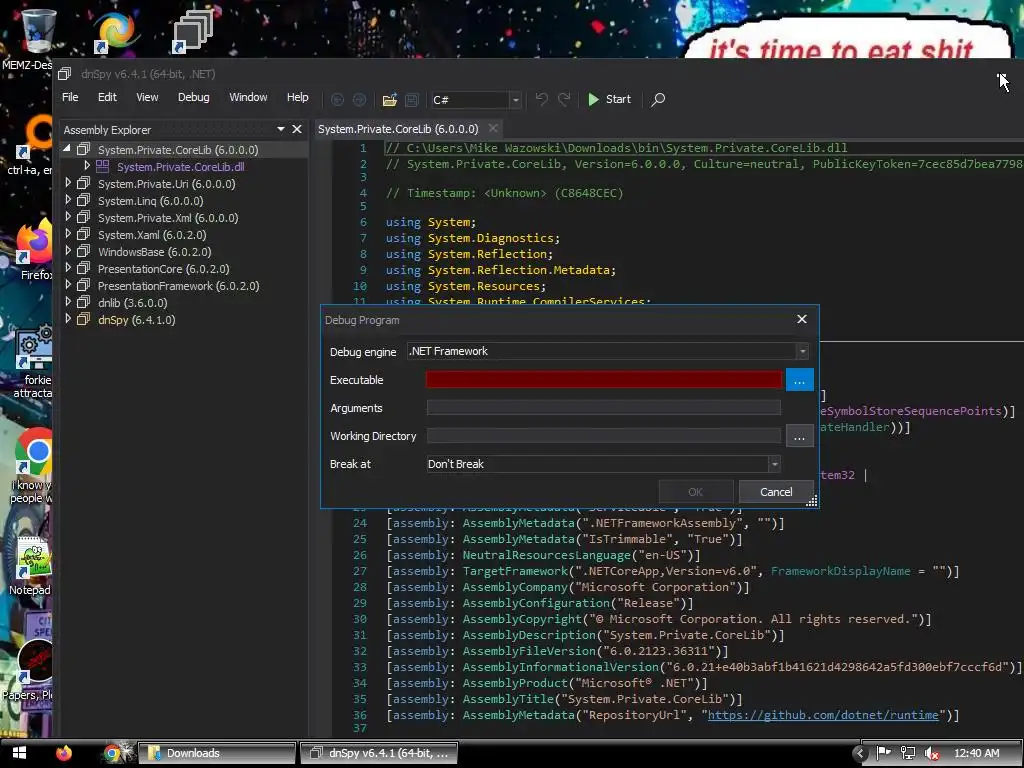Select System.Private.CoreLib.dll module in tree
The image size is (1024, 768).
(181, 167)
